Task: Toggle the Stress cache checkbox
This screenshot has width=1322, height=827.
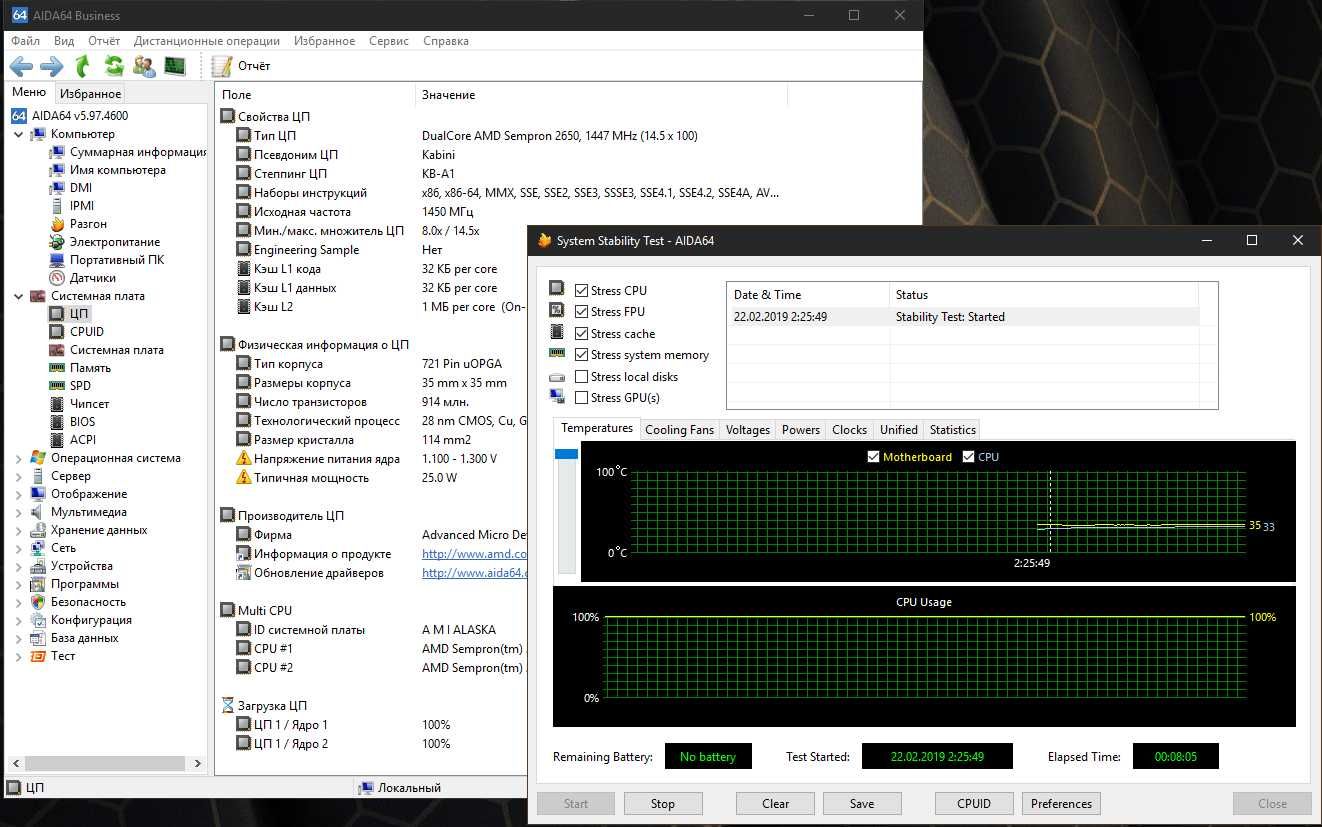Action: (x=582, y=334)
